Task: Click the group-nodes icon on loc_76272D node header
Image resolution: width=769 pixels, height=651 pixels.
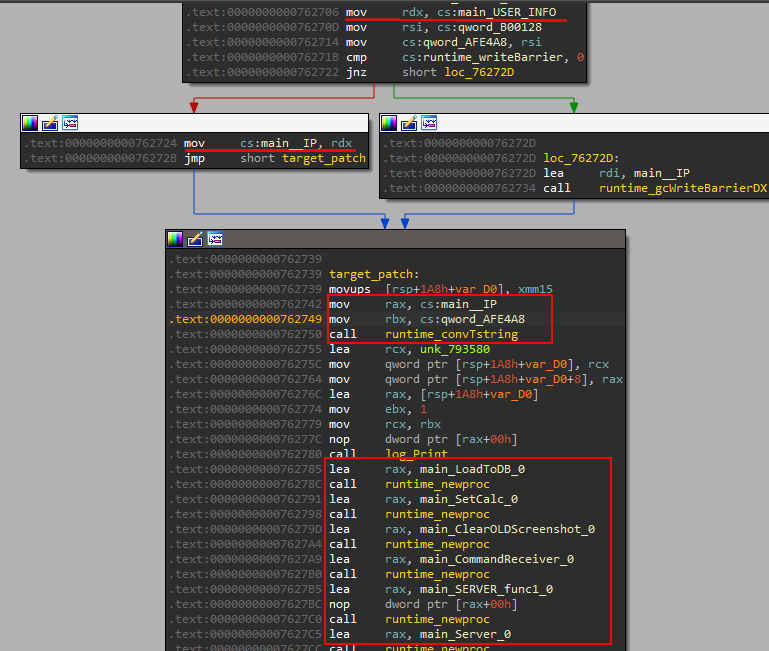Action: coord(429,123)
